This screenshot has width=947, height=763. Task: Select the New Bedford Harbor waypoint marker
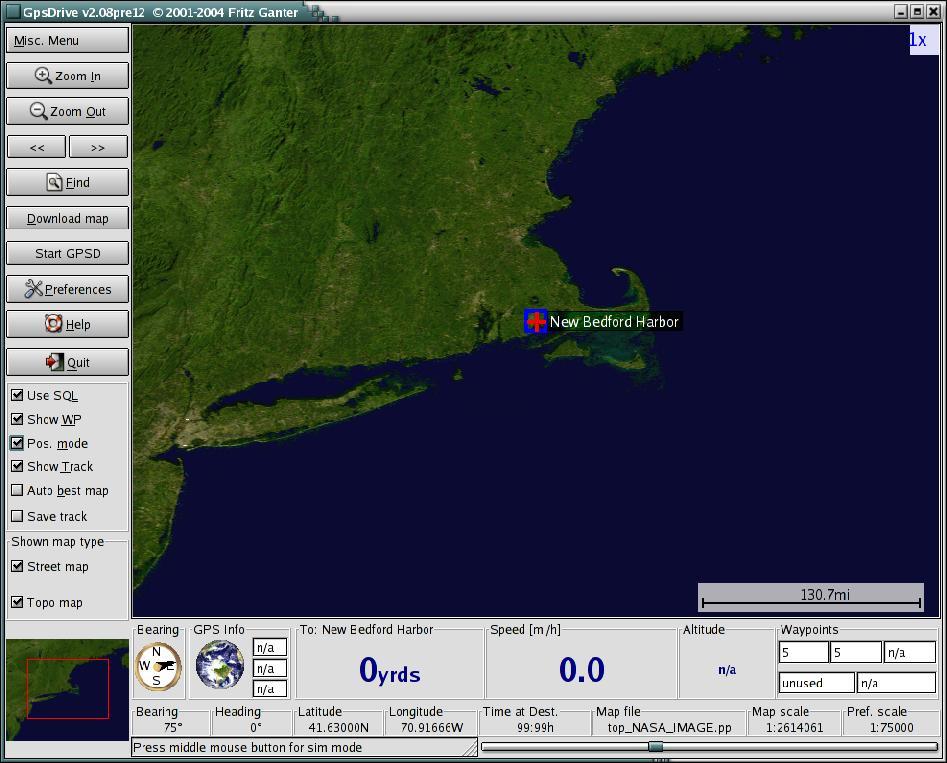tap(536, 321)
